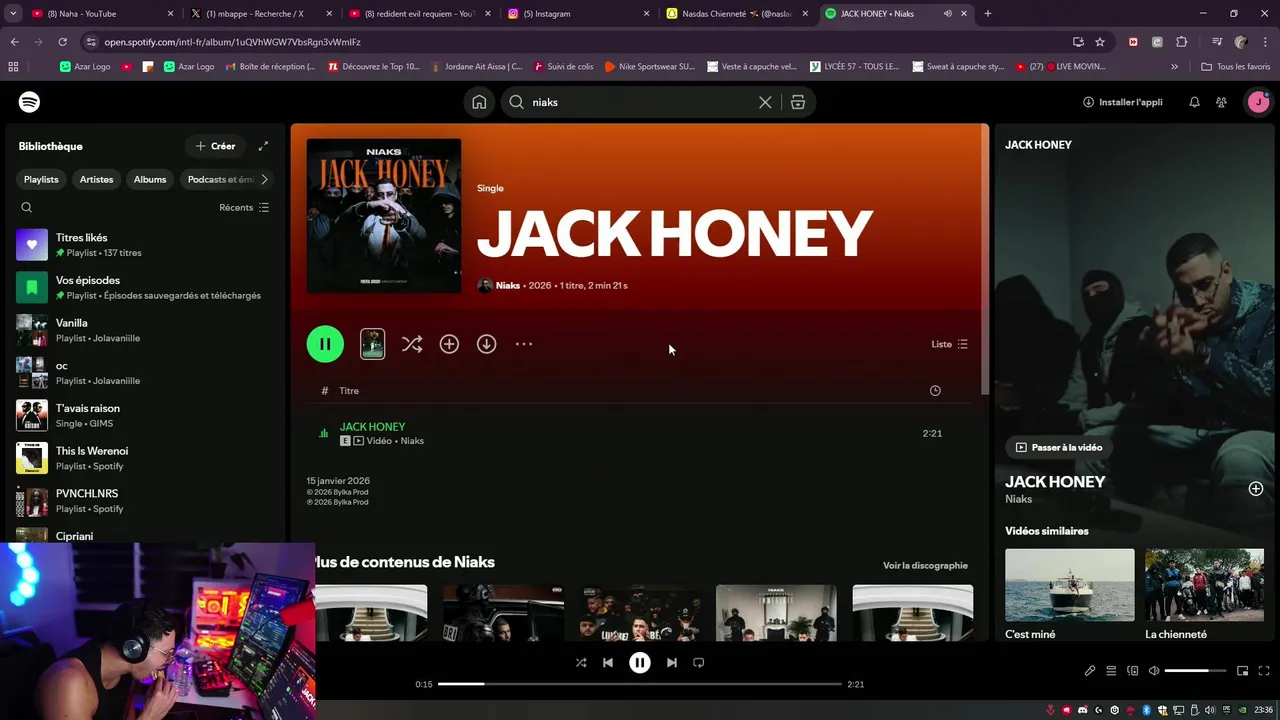The image size is (1280, 720).
Task: Enter full screen mode icon
Action: (1264, 671)
